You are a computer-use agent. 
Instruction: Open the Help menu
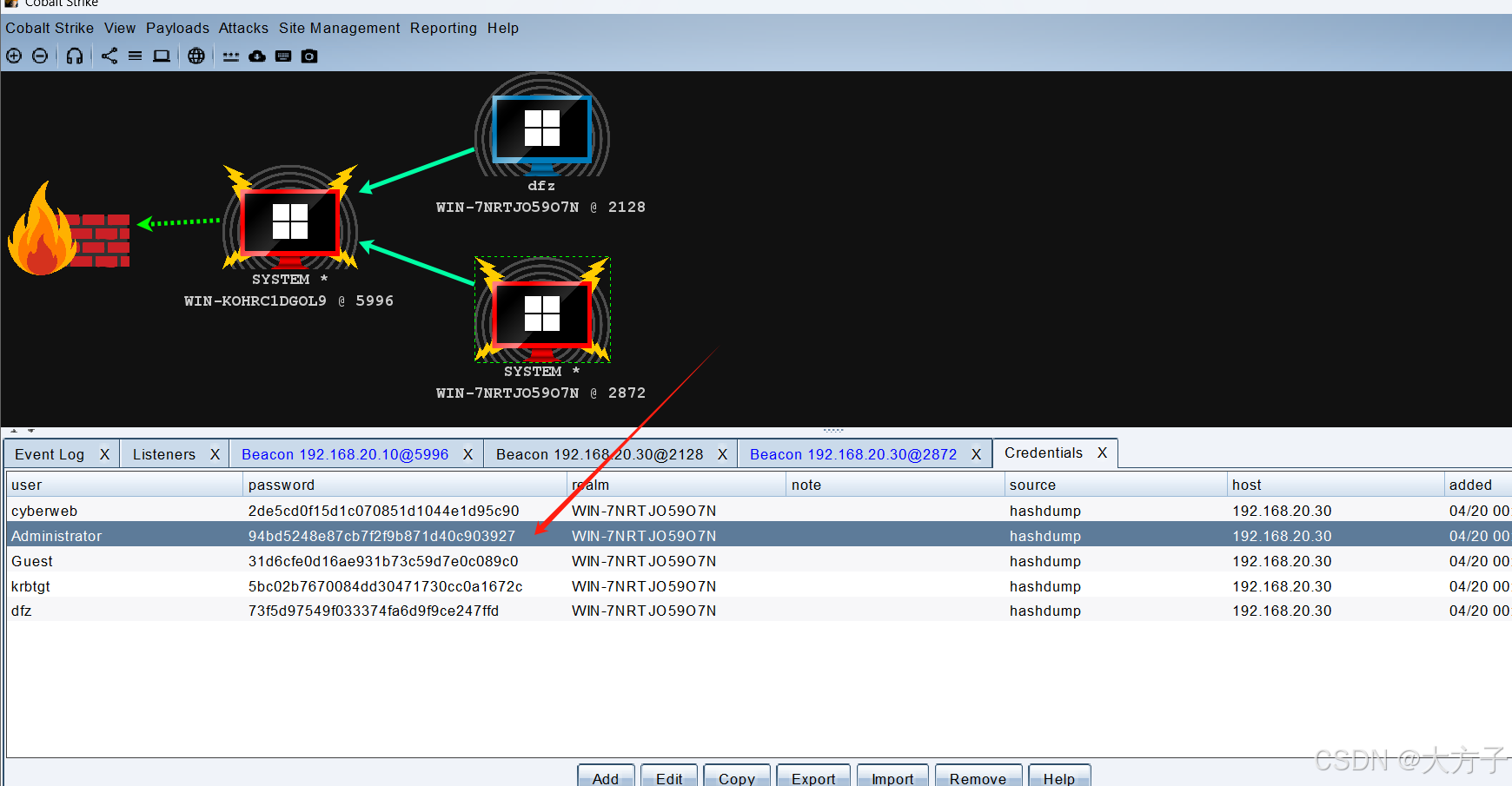click(x=502, y=28)
